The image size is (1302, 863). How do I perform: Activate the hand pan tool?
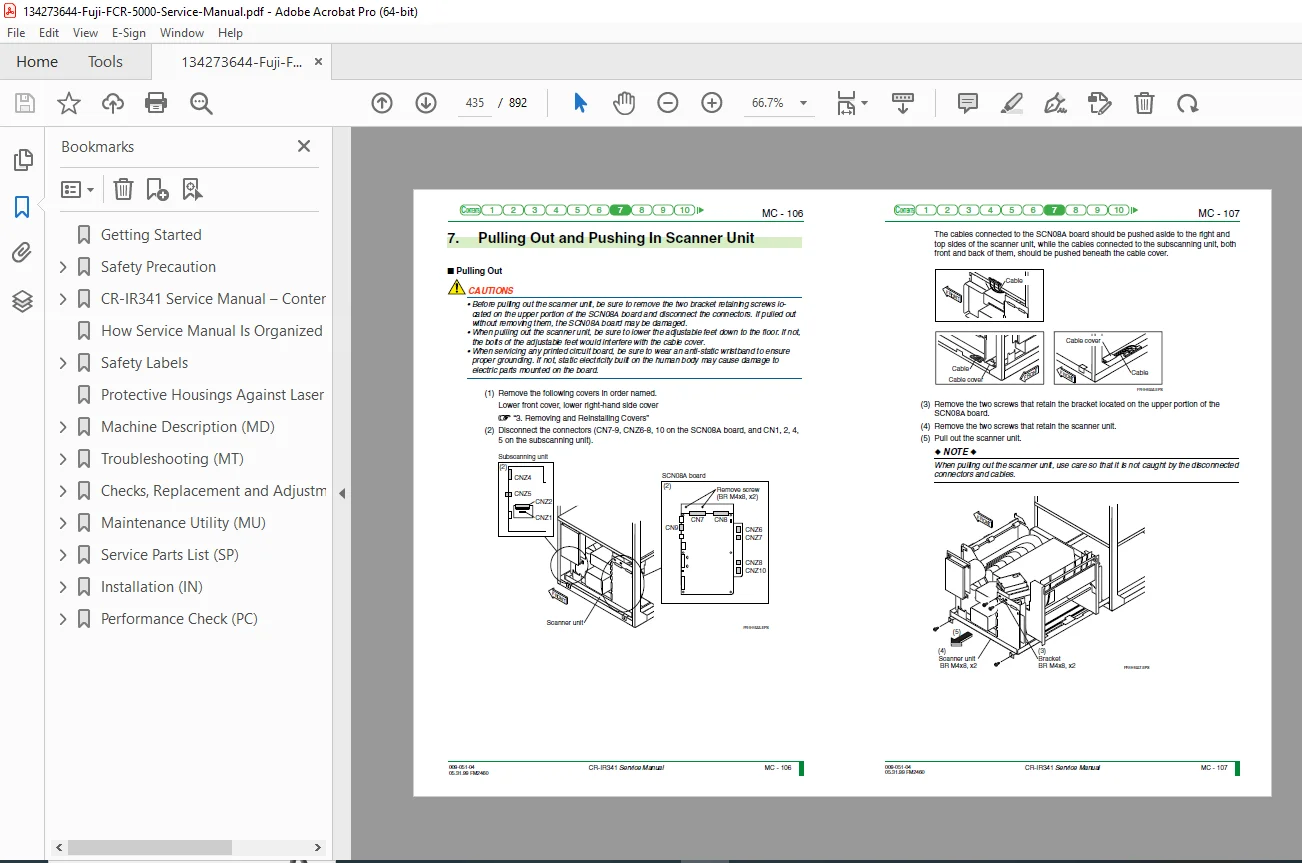click(624, 103)
